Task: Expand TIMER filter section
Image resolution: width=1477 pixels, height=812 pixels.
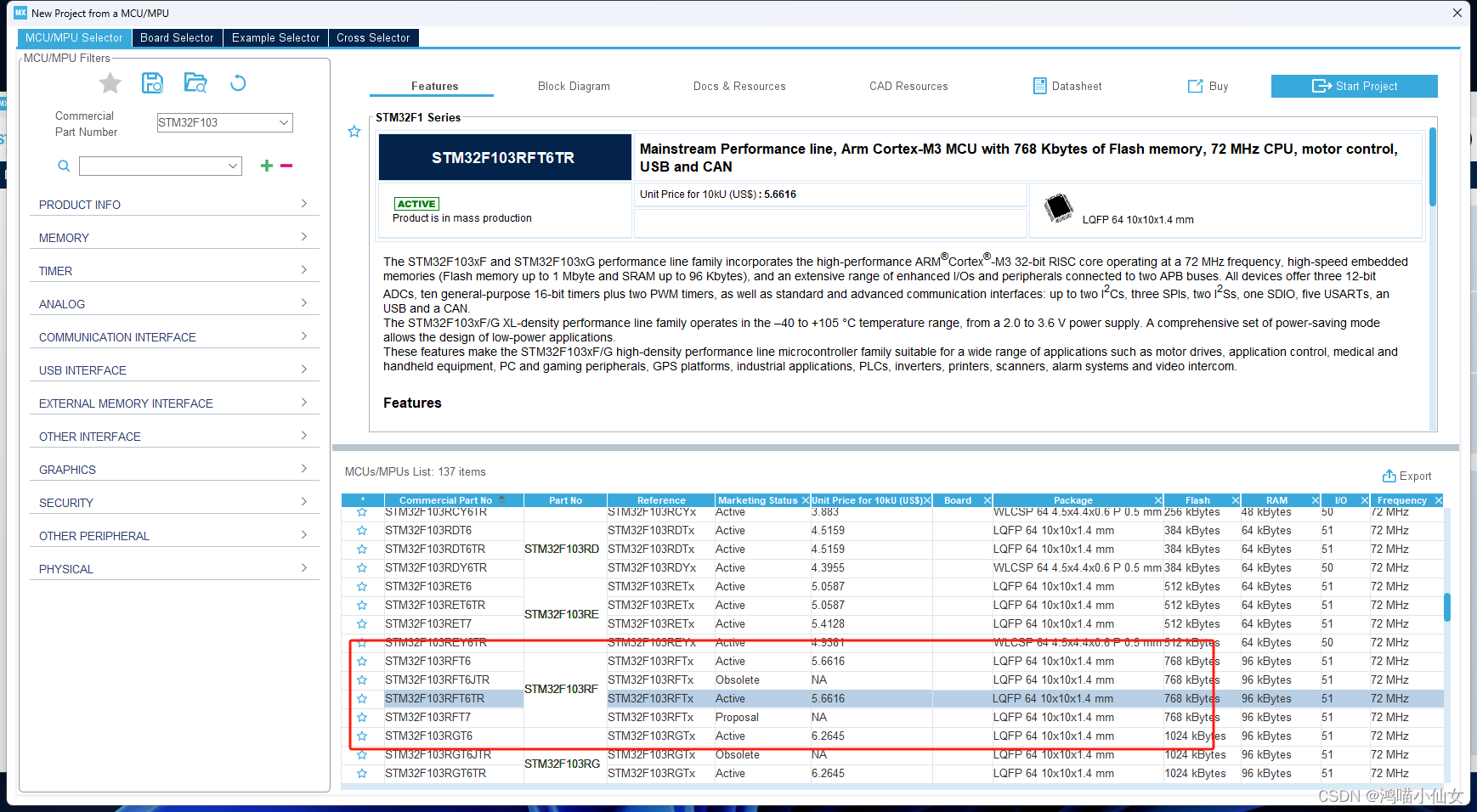Action: pyautogui.click(x=174, y=271)
